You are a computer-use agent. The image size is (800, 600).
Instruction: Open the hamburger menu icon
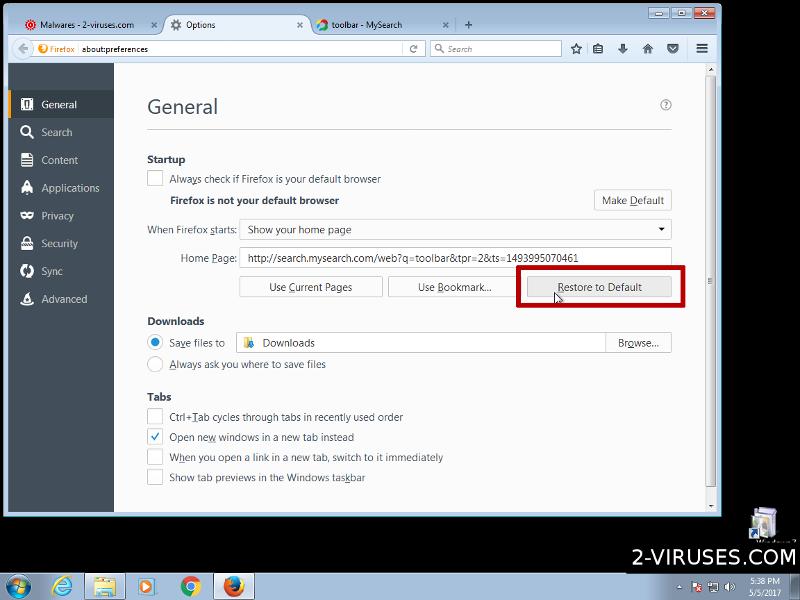[702, 48]
